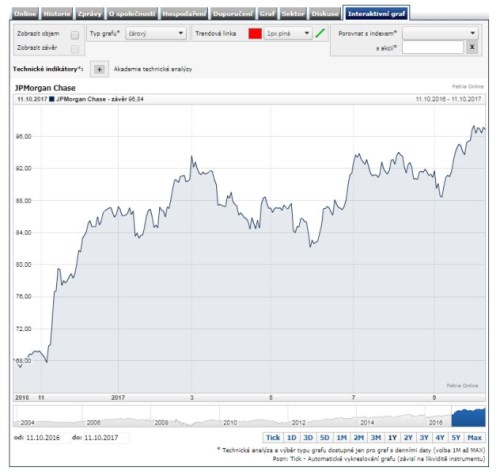Focus the s akcií input field

(433, 47)
